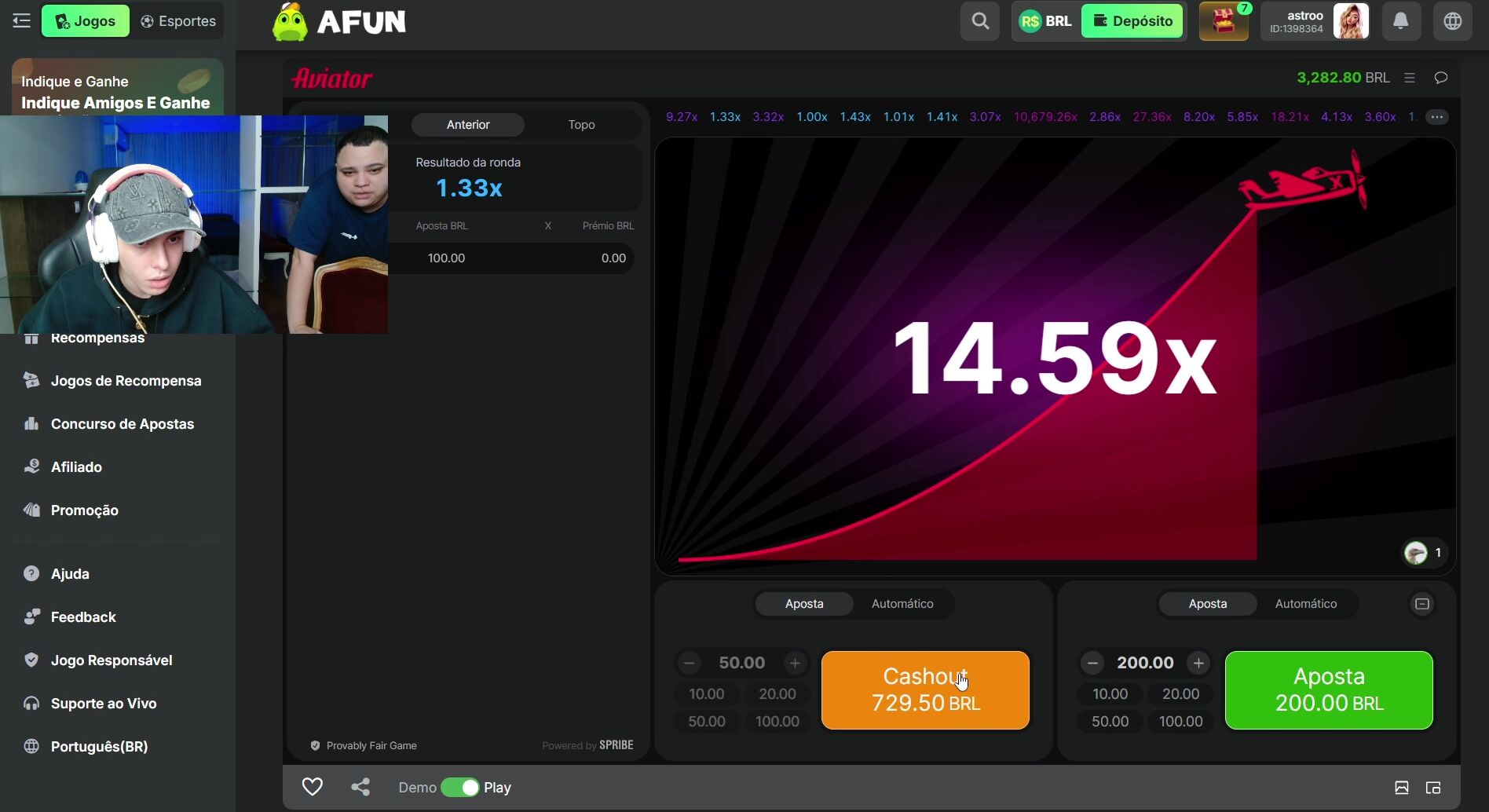
Task: Choose 20.00 quick amount in first panel
Action: point(777,694)
